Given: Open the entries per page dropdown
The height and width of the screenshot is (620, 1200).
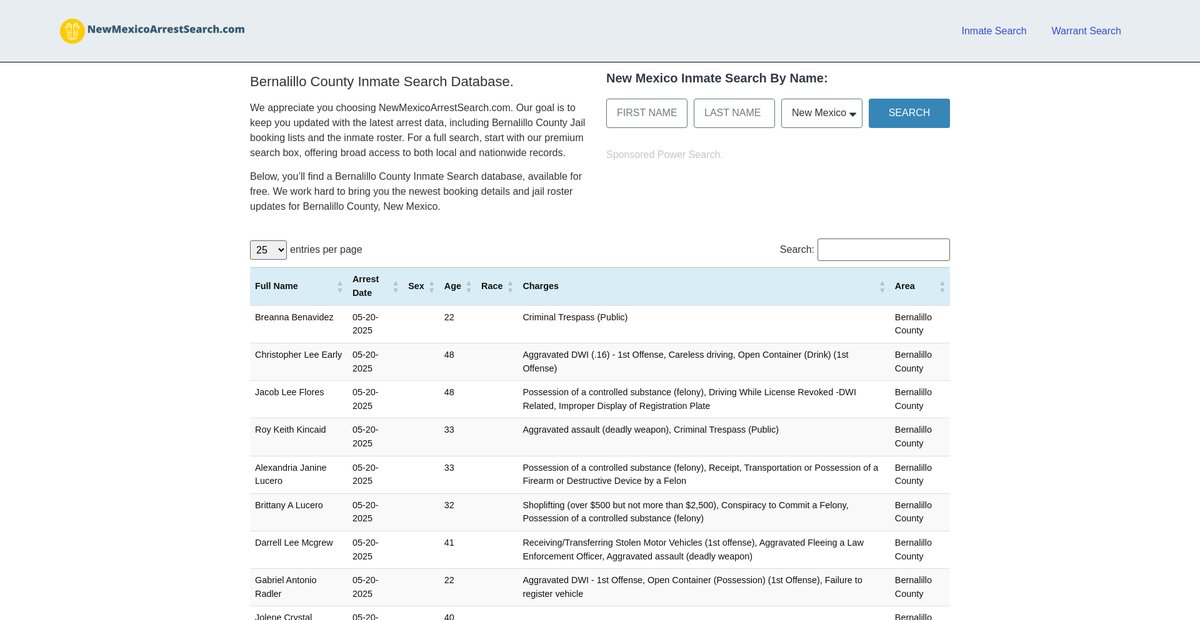Looking at the screenshot, I should (268, 250).
